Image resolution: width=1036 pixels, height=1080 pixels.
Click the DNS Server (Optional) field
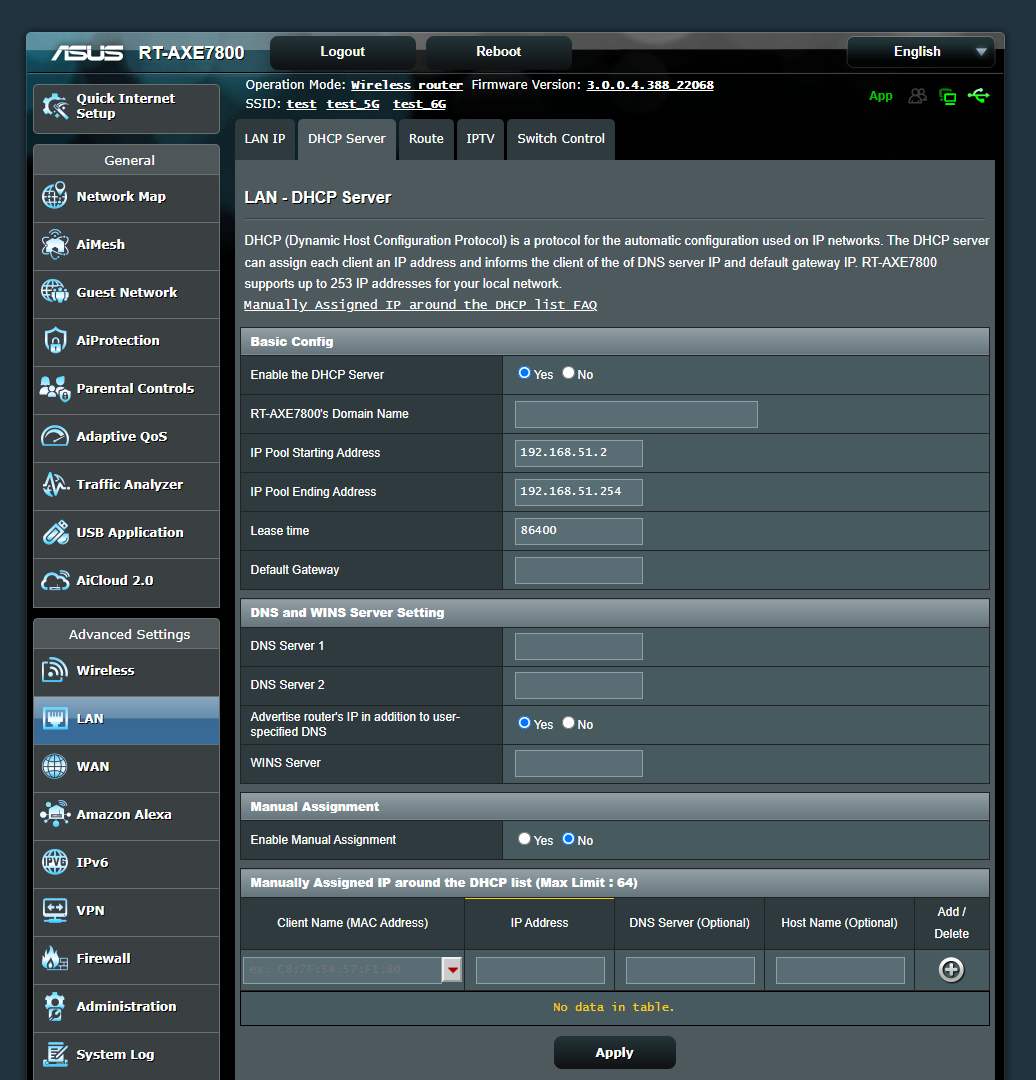point(690,970)
